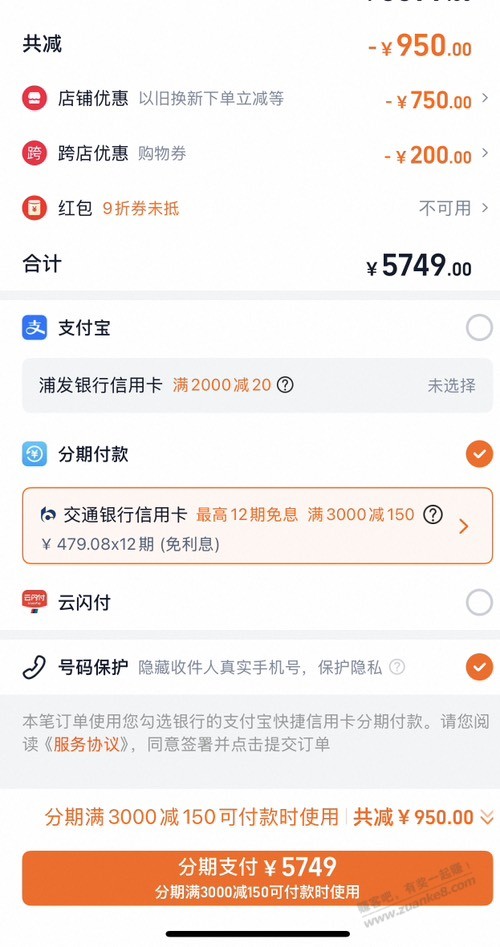Tap the 跨店优惠 red 跨 icon
Screen dimensions: 500x947
(x=34, y=153)
